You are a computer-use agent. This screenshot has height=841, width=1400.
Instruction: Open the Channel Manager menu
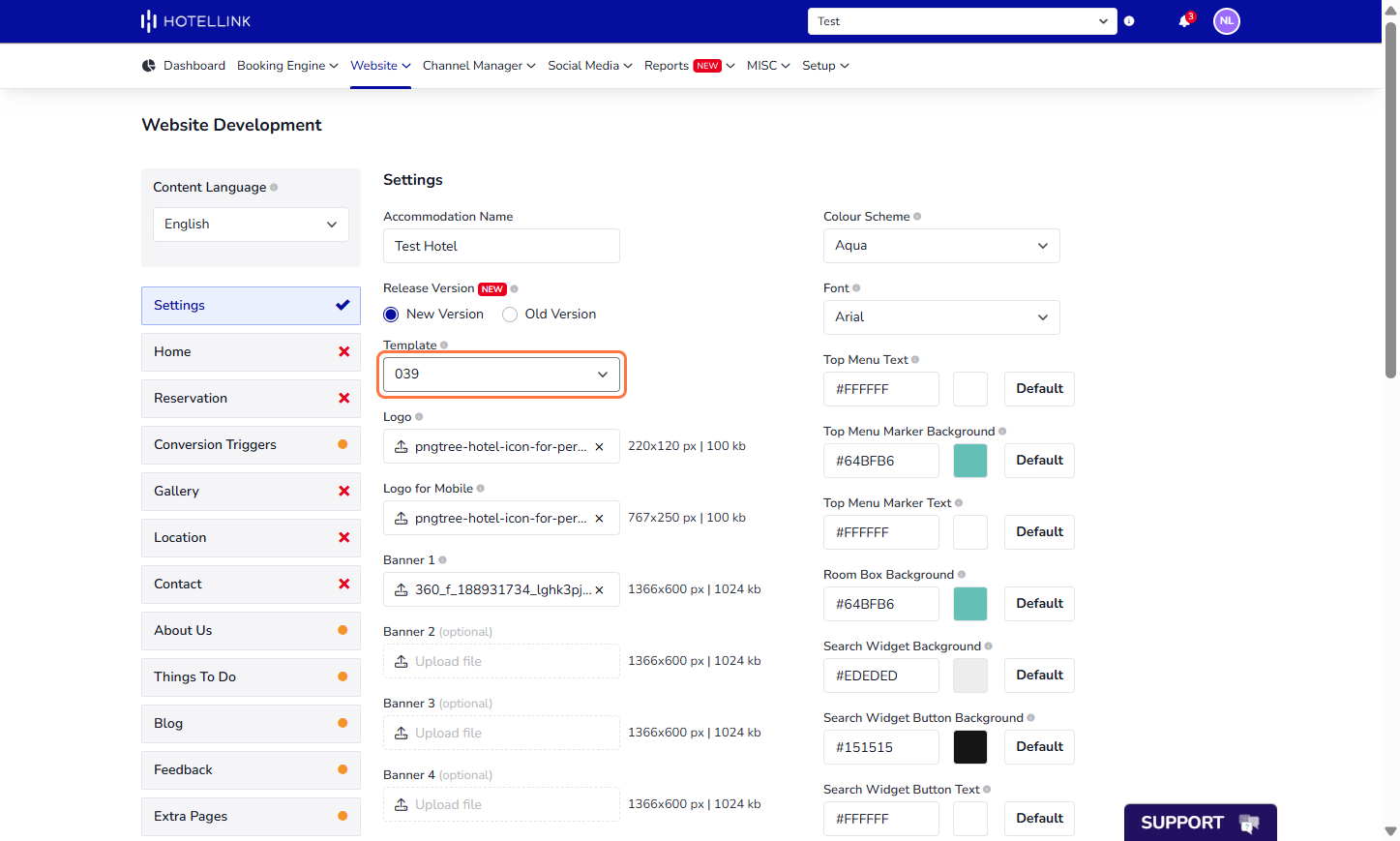479,66
